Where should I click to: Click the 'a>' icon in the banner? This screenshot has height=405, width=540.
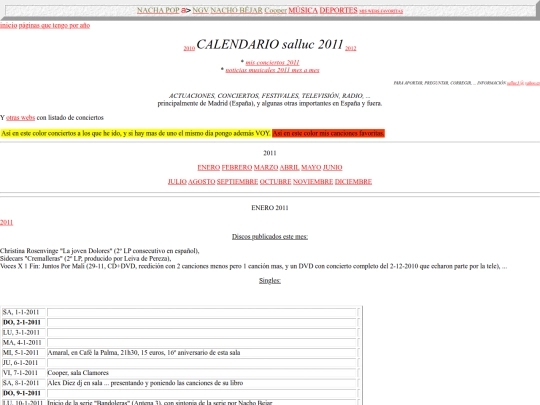coord(186,10)
